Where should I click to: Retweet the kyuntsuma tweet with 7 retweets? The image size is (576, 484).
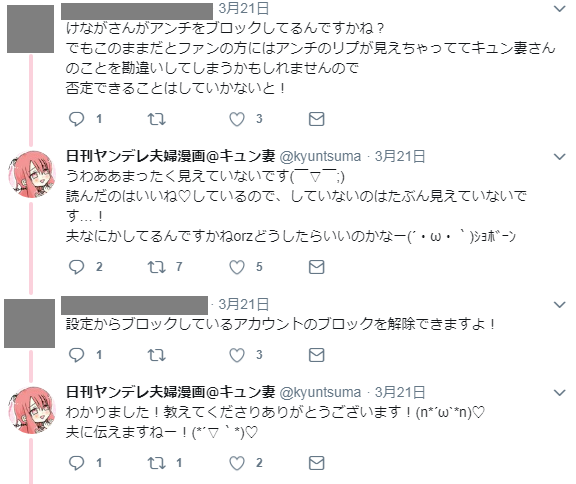pyautogui.click(x=156, y=267)
